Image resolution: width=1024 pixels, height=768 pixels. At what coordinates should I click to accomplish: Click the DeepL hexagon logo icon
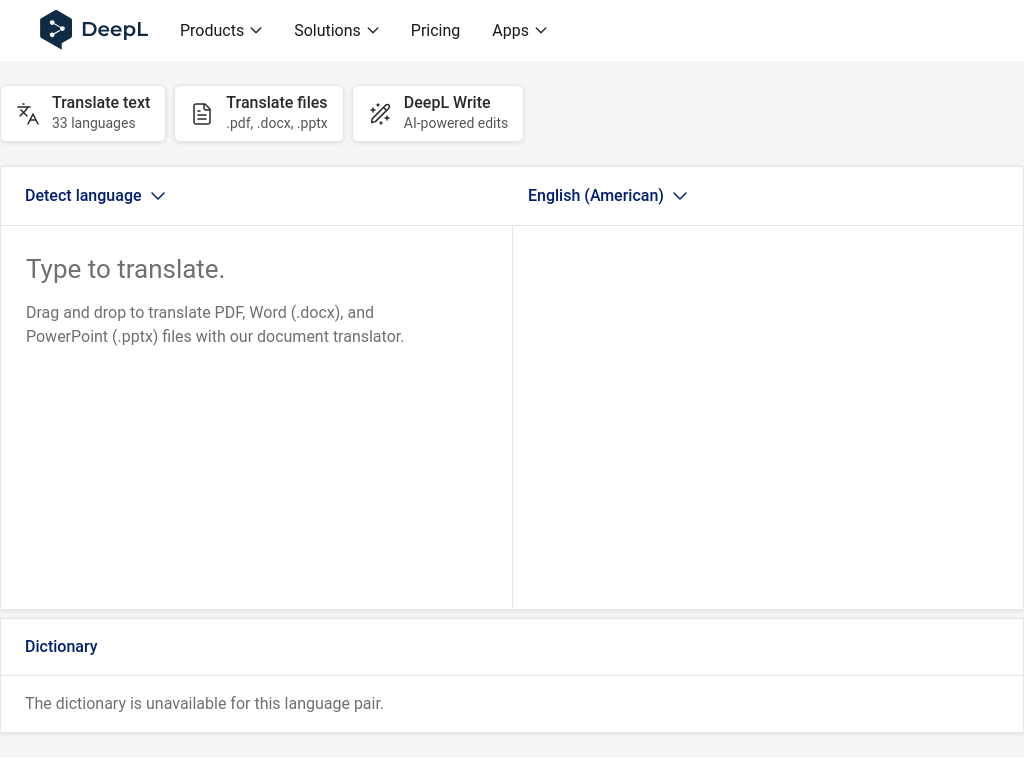pos(56,30)
